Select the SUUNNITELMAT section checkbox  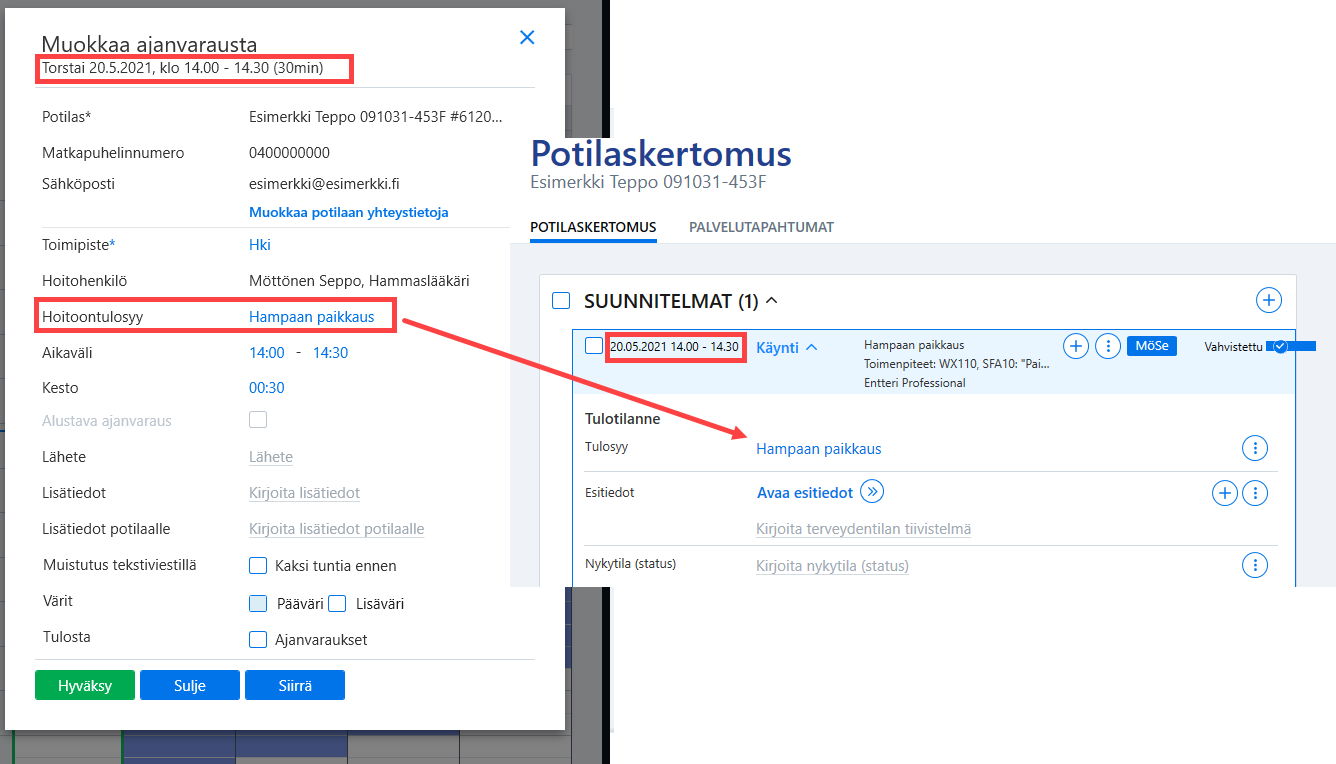tap(561, 300)
